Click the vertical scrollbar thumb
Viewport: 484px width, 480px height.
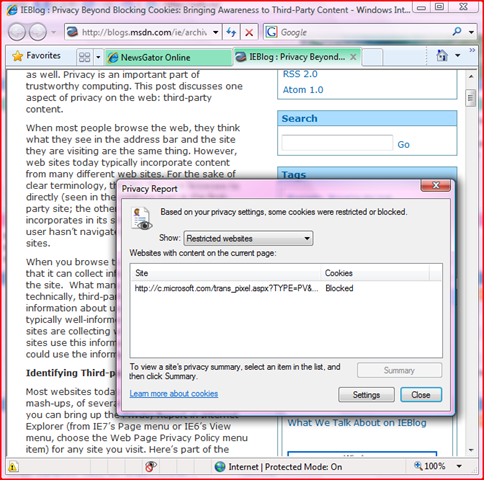471,98
